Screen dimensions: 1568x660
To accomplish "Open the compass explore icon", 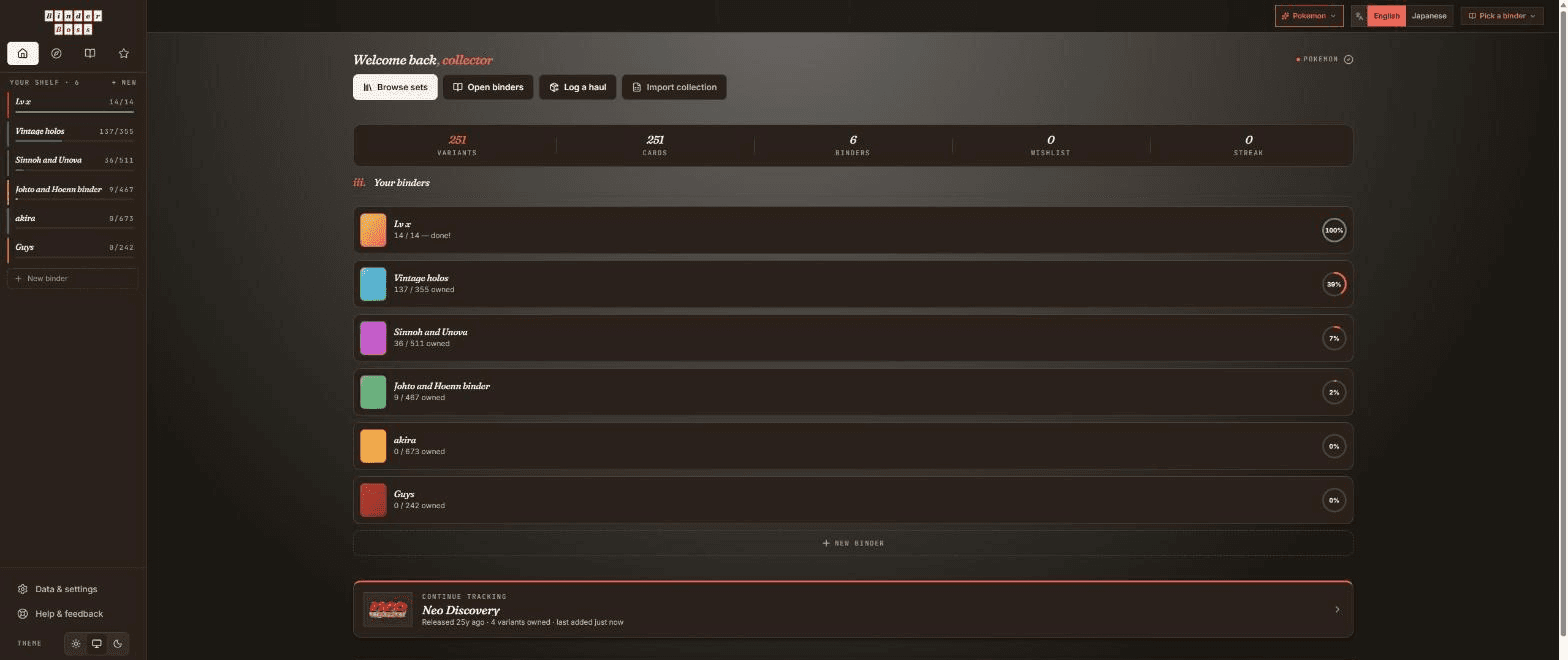I will (56, 53).
